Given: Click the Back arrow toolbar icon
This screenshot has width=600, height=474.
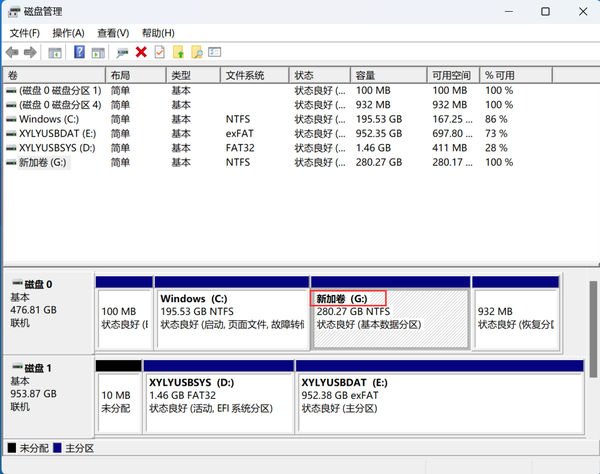Looking at the screenshot, I should 12,52.
